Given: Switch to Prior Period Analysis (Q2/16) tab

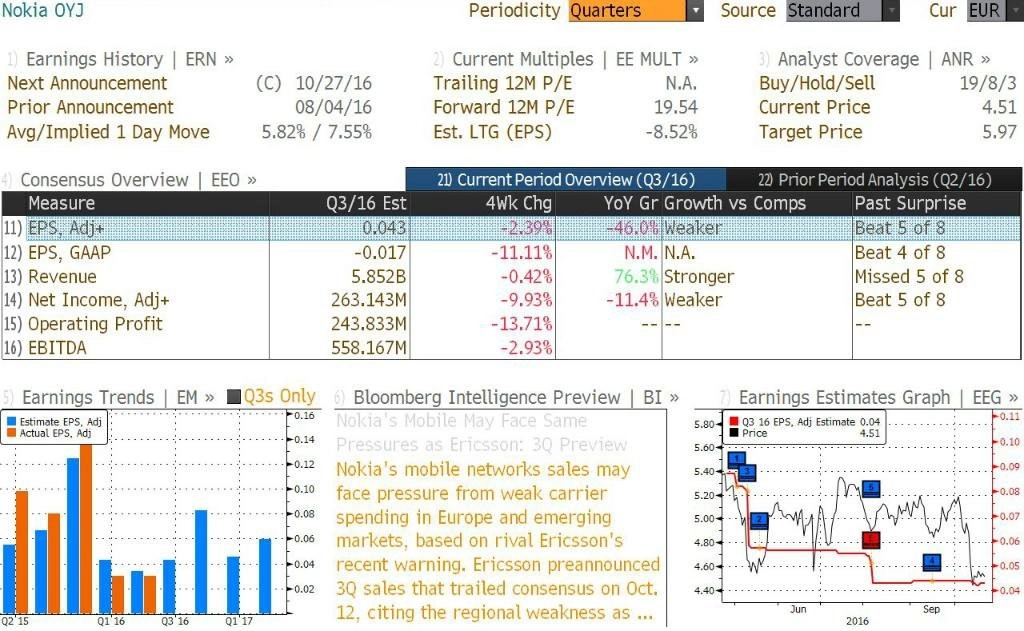Looking at the screenshot, I should (874, 180).
